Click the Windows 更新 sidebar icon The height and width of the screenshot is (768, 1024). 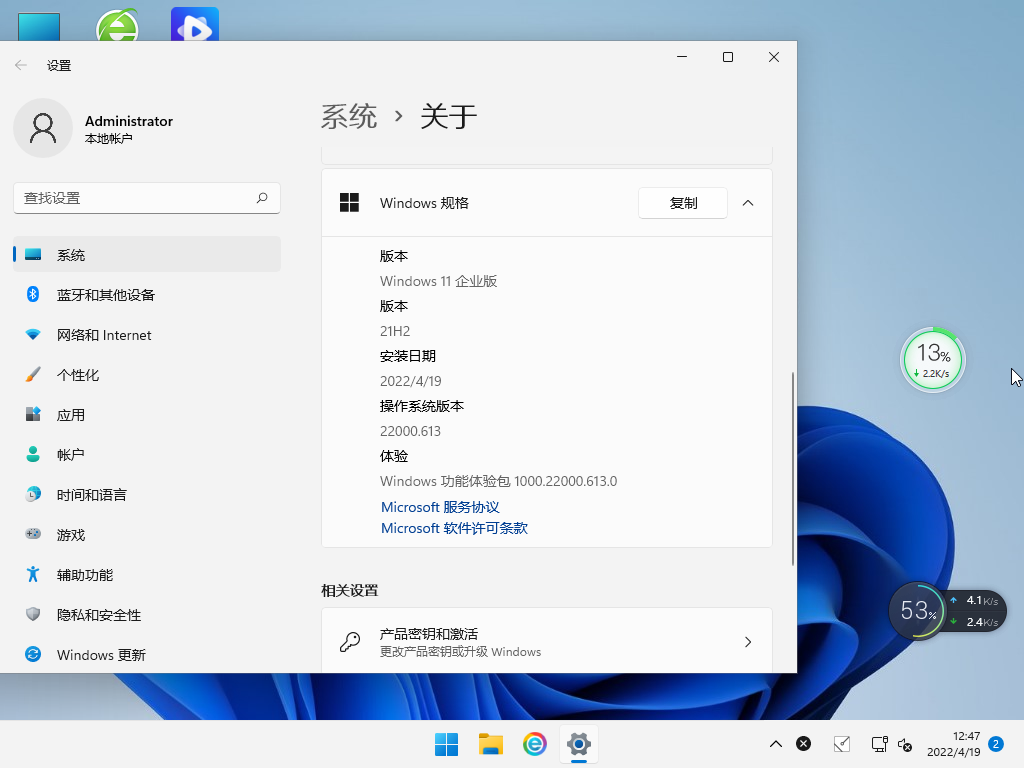click(31, 654)
